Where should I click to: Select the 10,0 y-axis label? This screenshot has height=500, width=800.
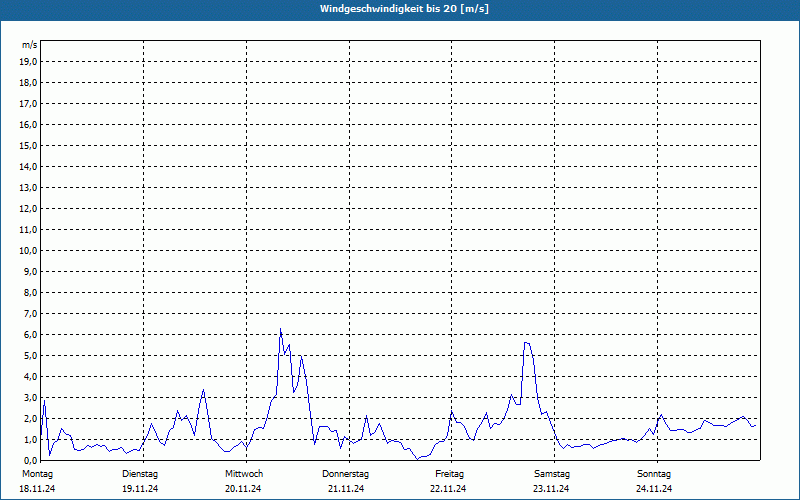point(29,250)
